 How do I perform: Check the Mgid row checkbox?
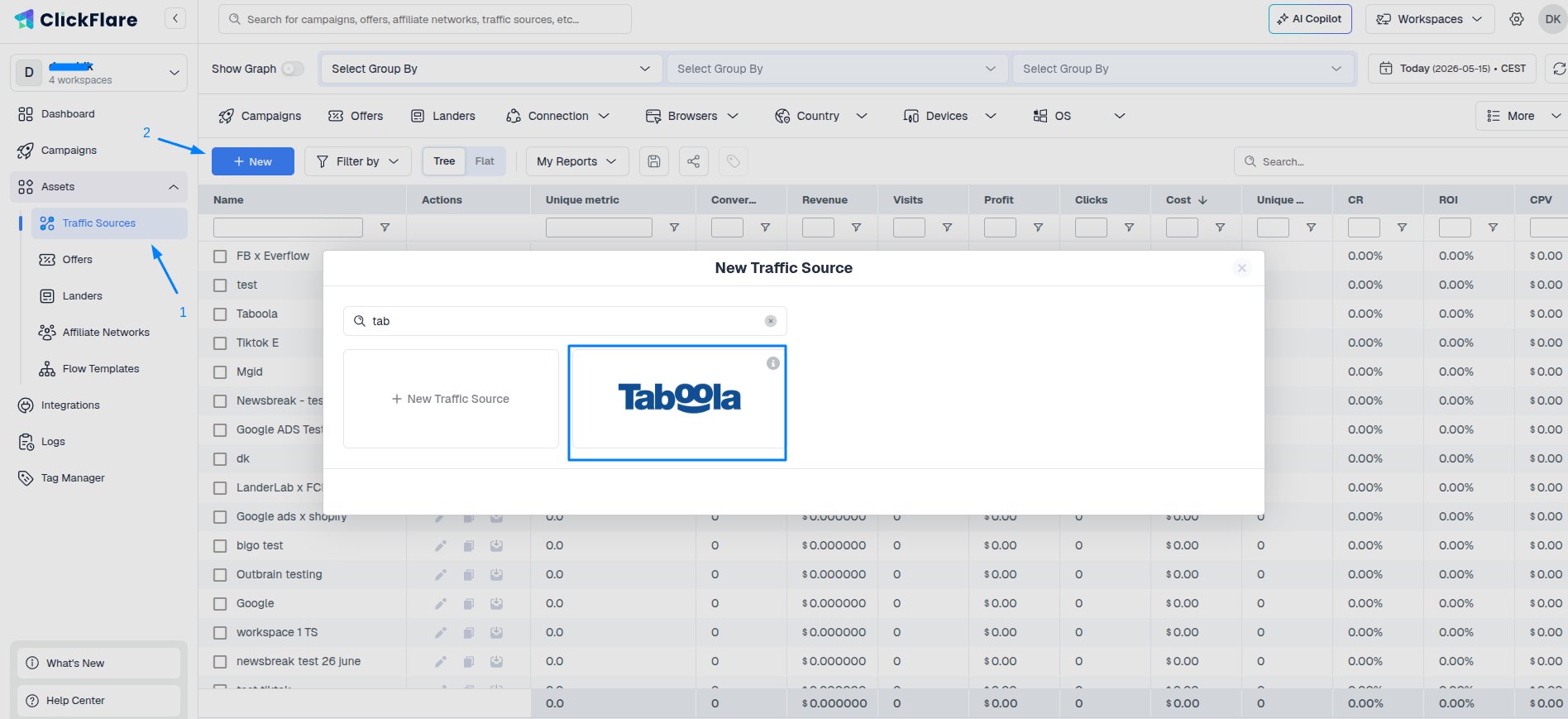[220, 372]
